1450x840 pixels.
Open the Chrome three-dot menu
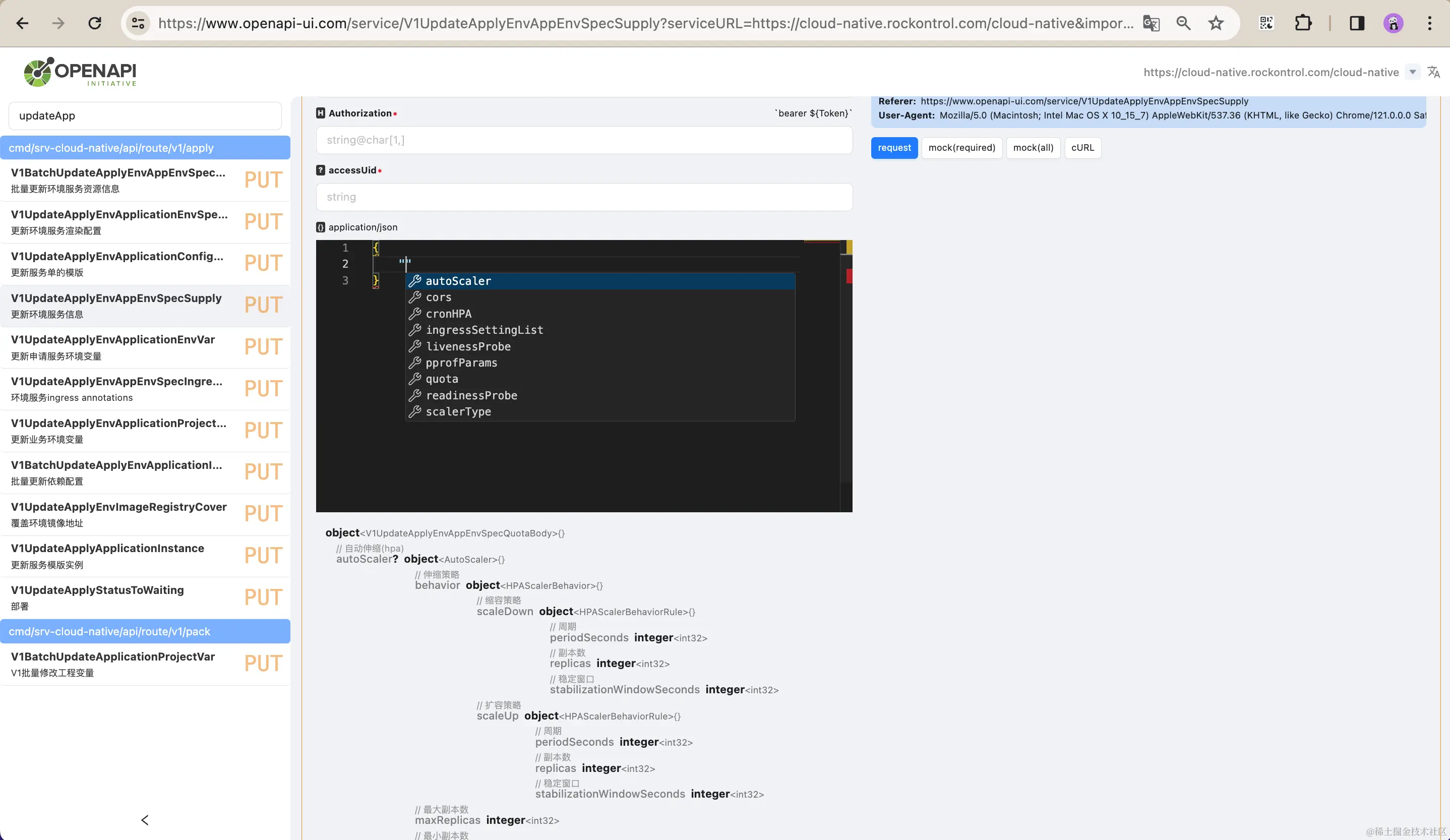[x=1430, y=23]
